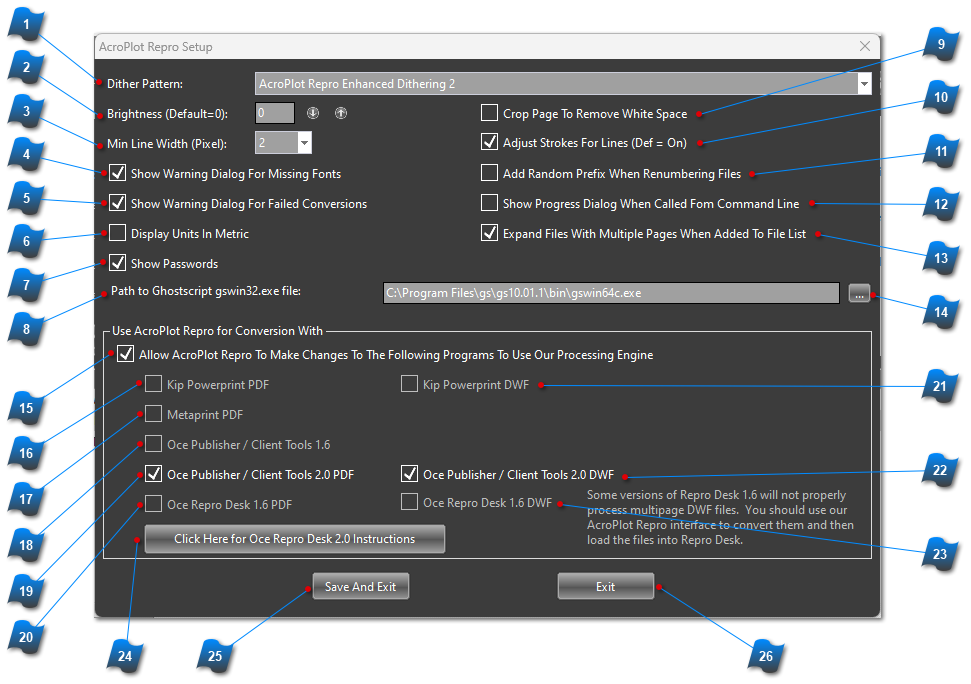Click the browse button for Ghostscript path

[x=859, y=293]
